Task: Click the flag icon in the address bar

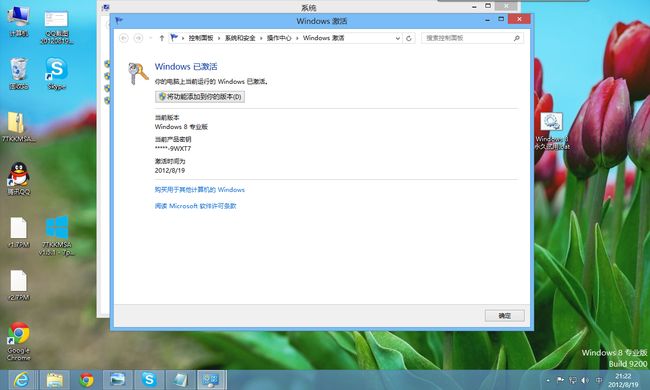Action: click(174, 38)
